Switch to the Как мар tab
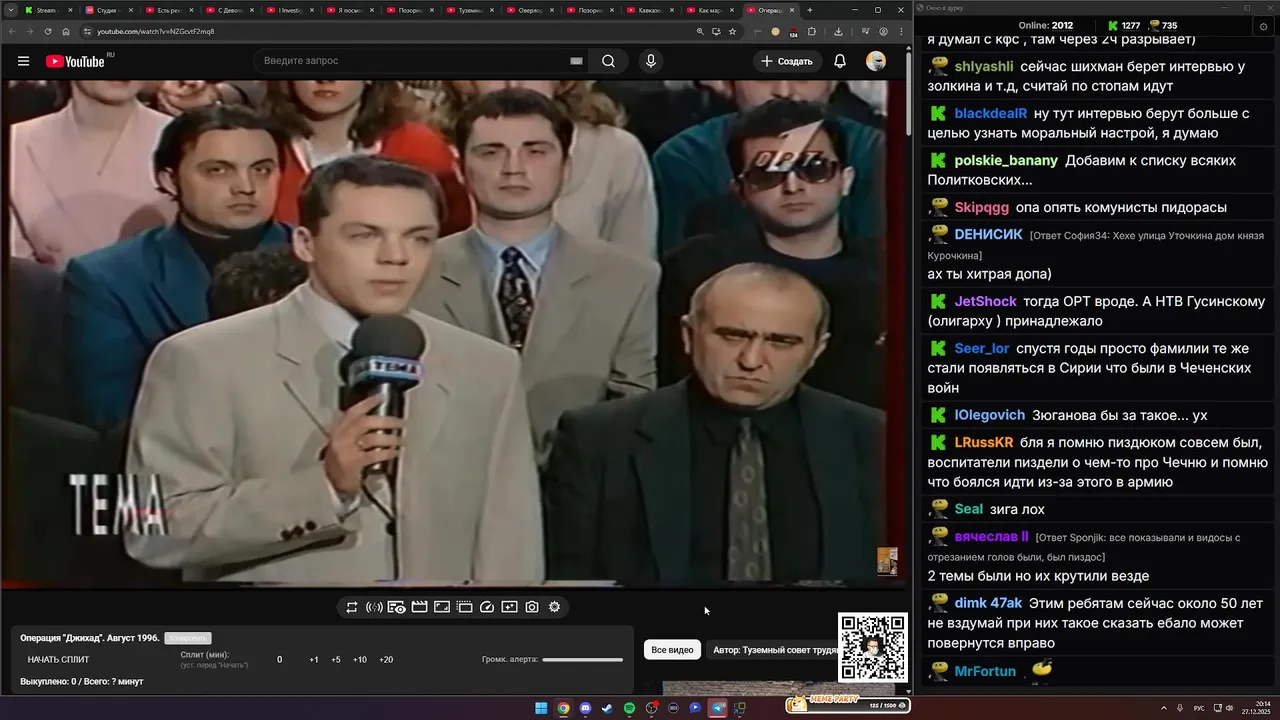The width and height of the screenshot is (1280, 720). [709, 10]
